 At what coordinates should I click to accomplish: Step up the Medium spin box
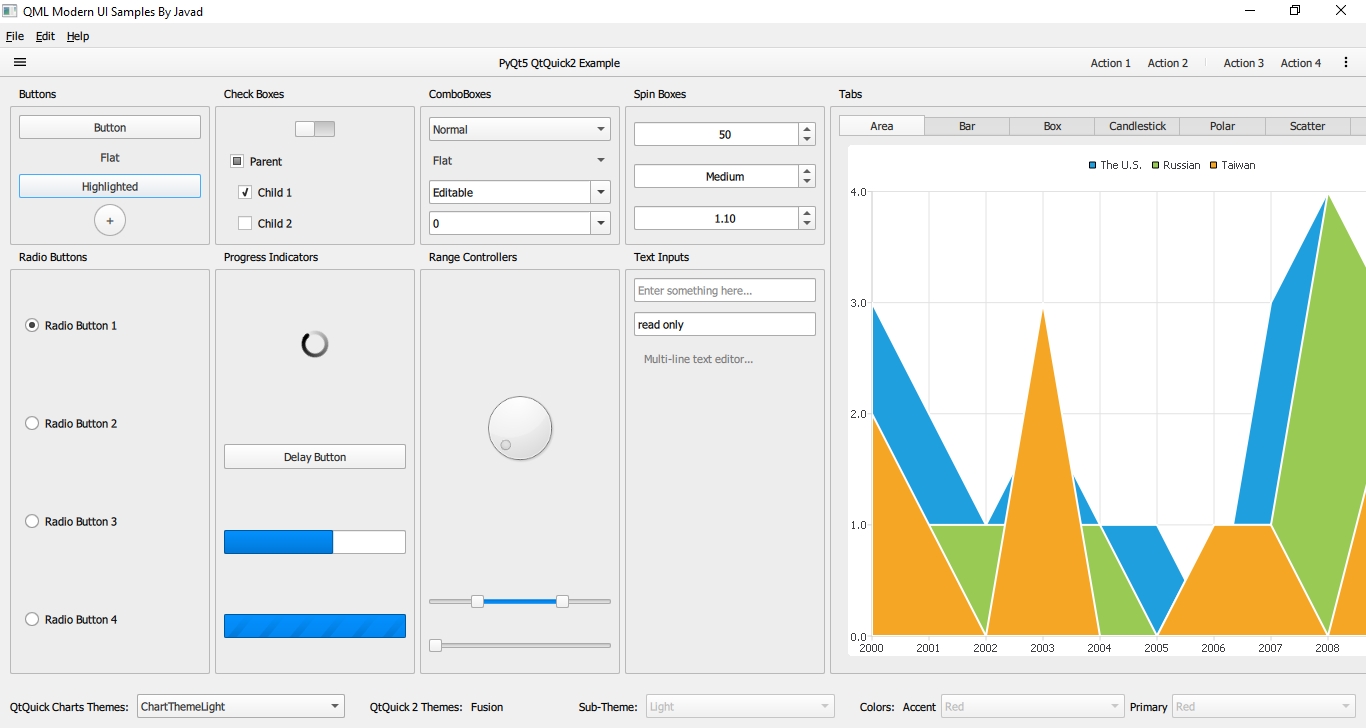coord(807,171)
